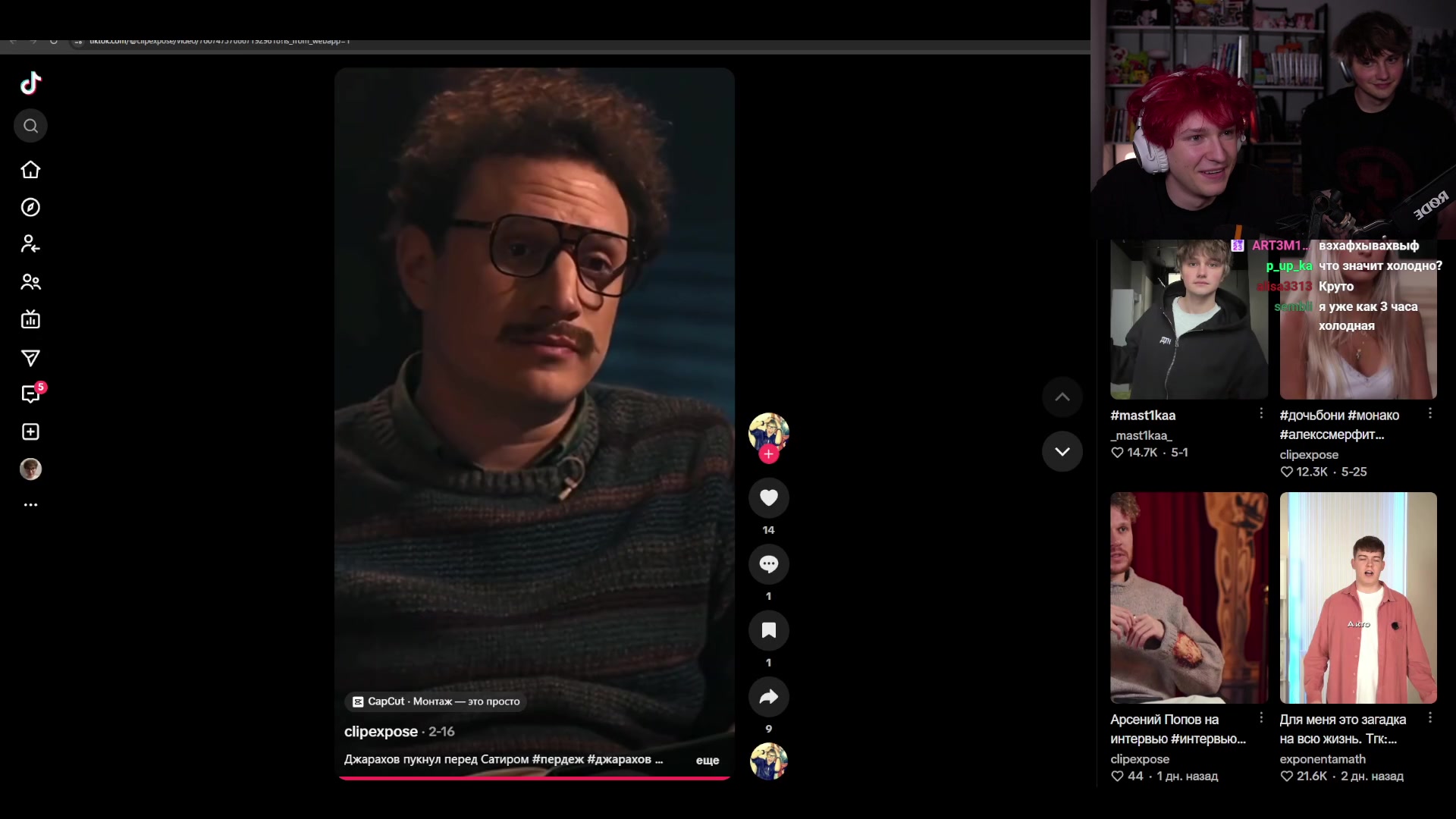Open the exponentamath author name

click(x=1322, y=759)
